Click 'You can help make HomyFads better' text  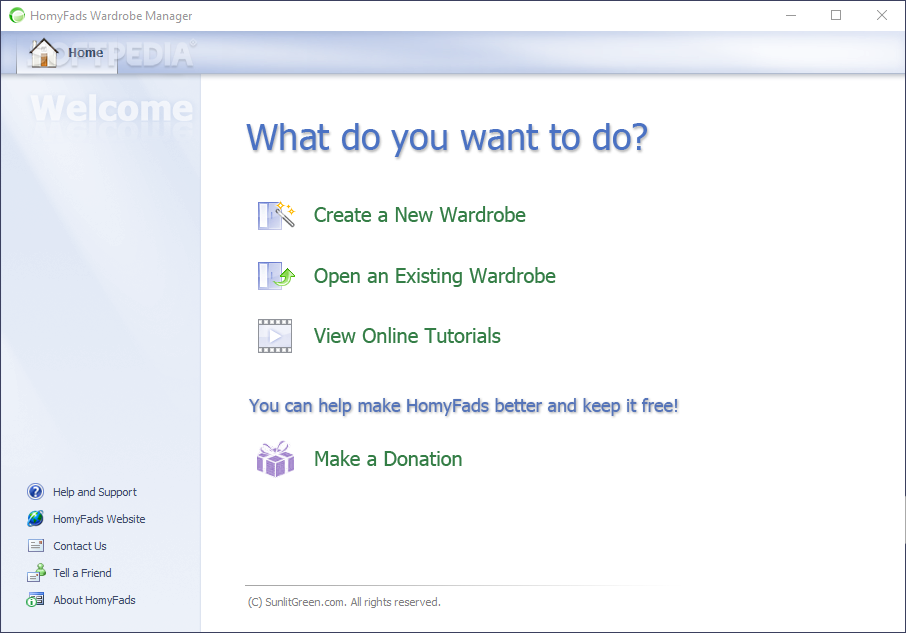click(x=463, y=406)
